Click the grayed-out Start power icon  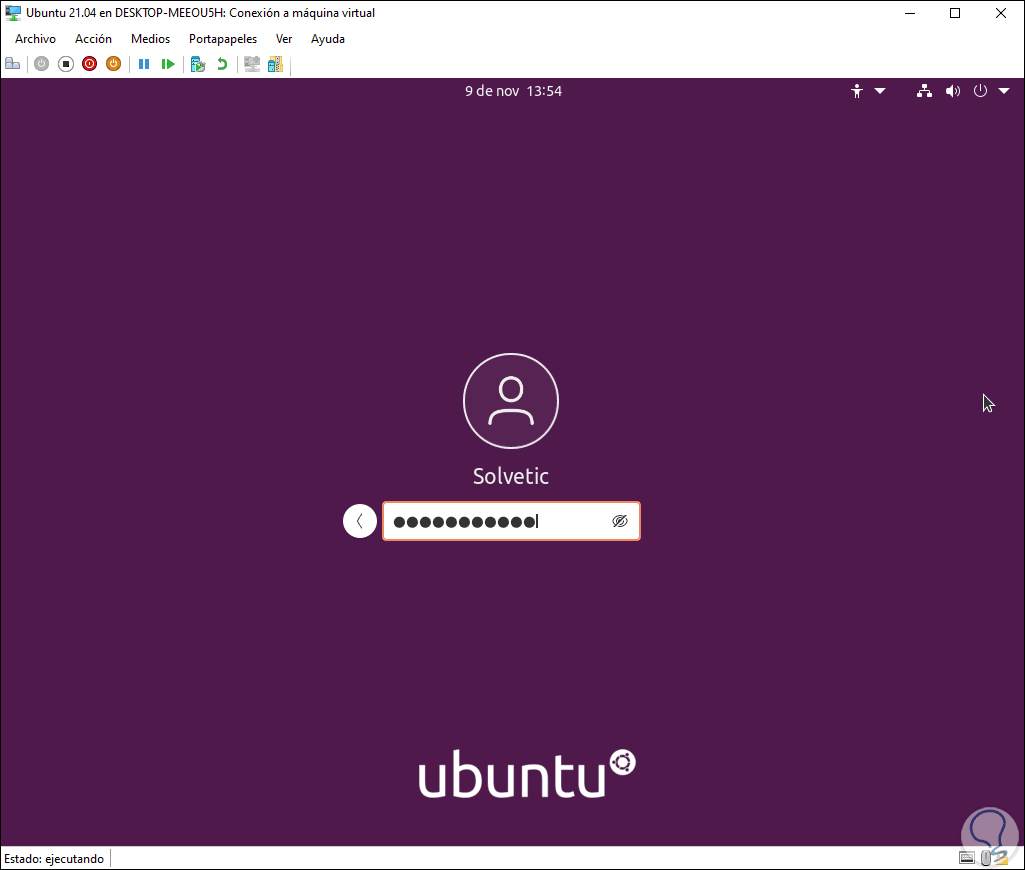click(41, 64)
